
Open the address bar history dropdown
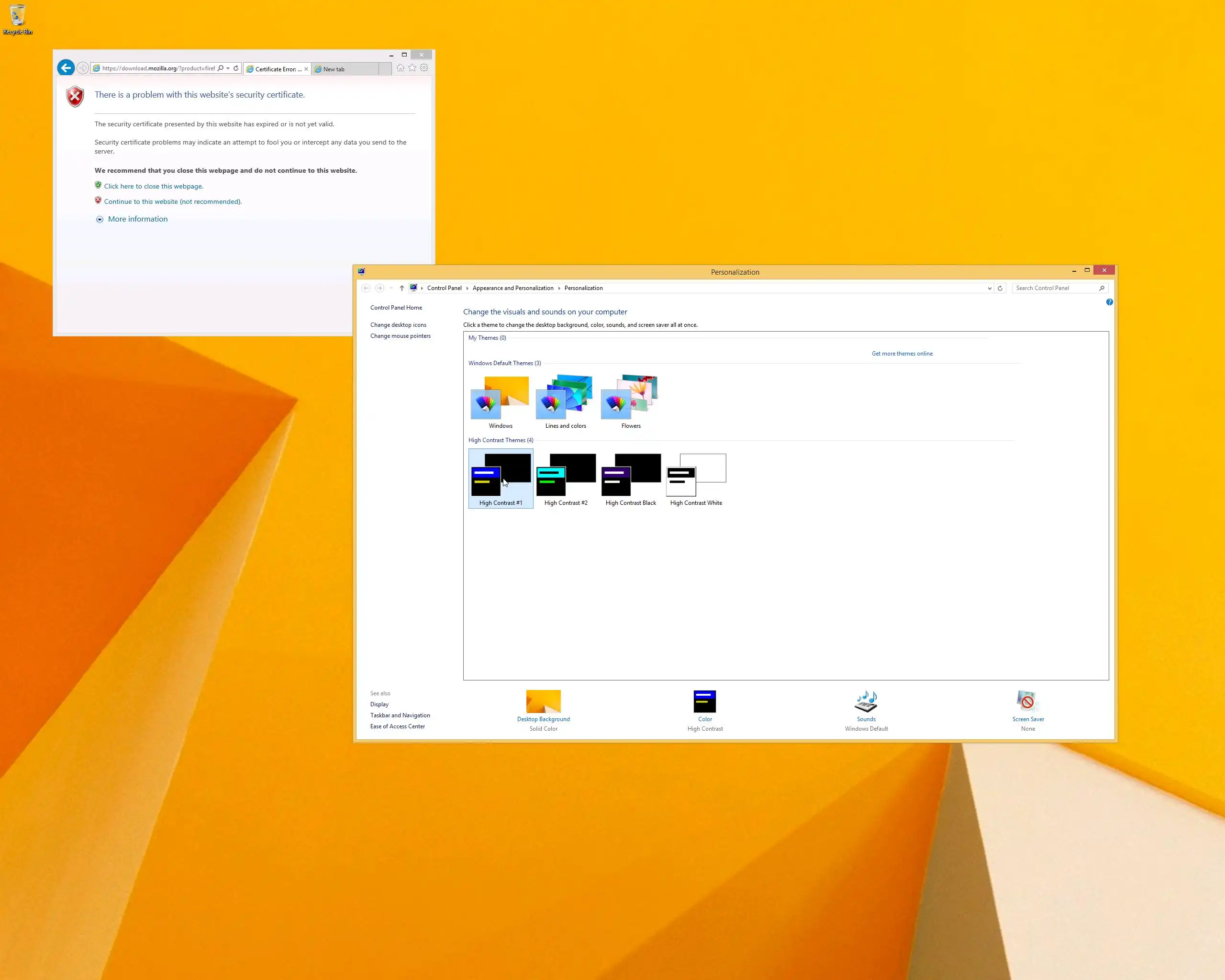point(989,288)
